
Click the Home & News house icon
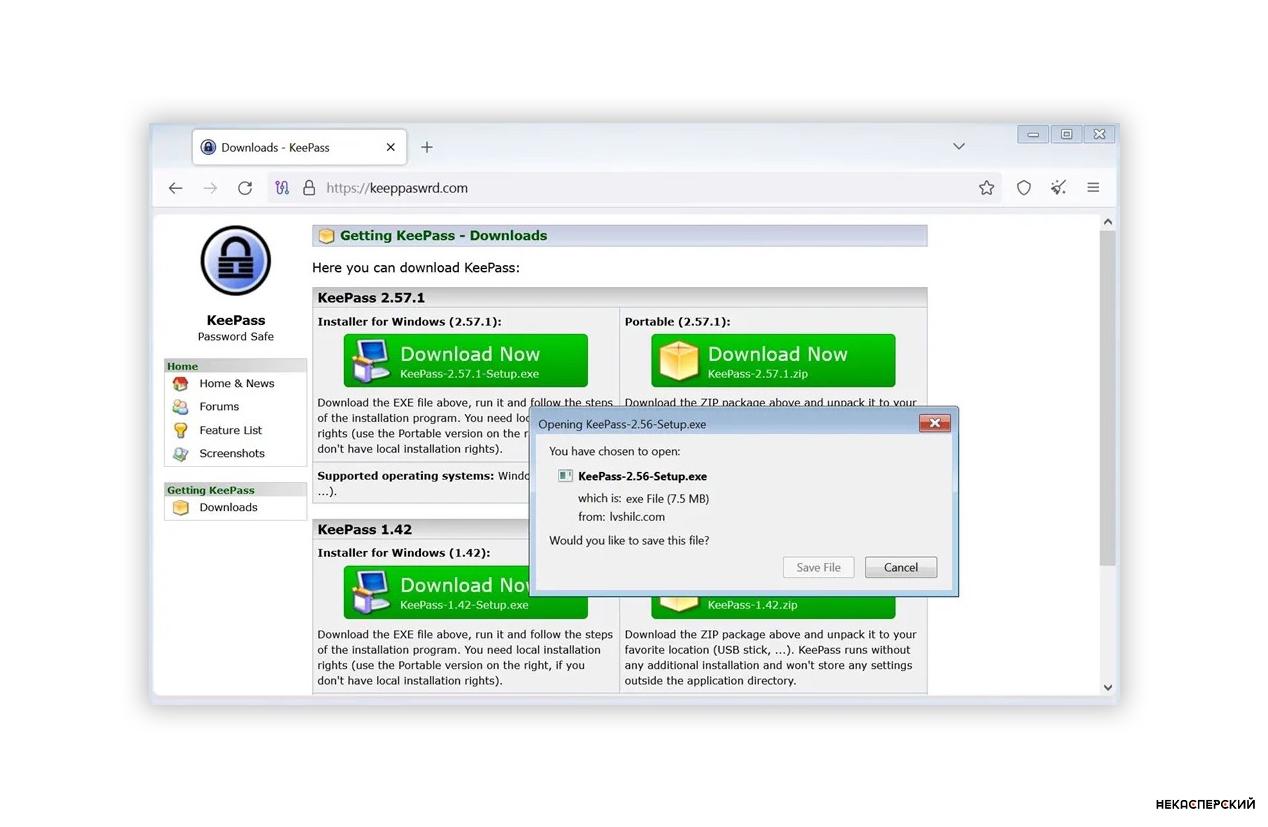click(x=180, y=384)
